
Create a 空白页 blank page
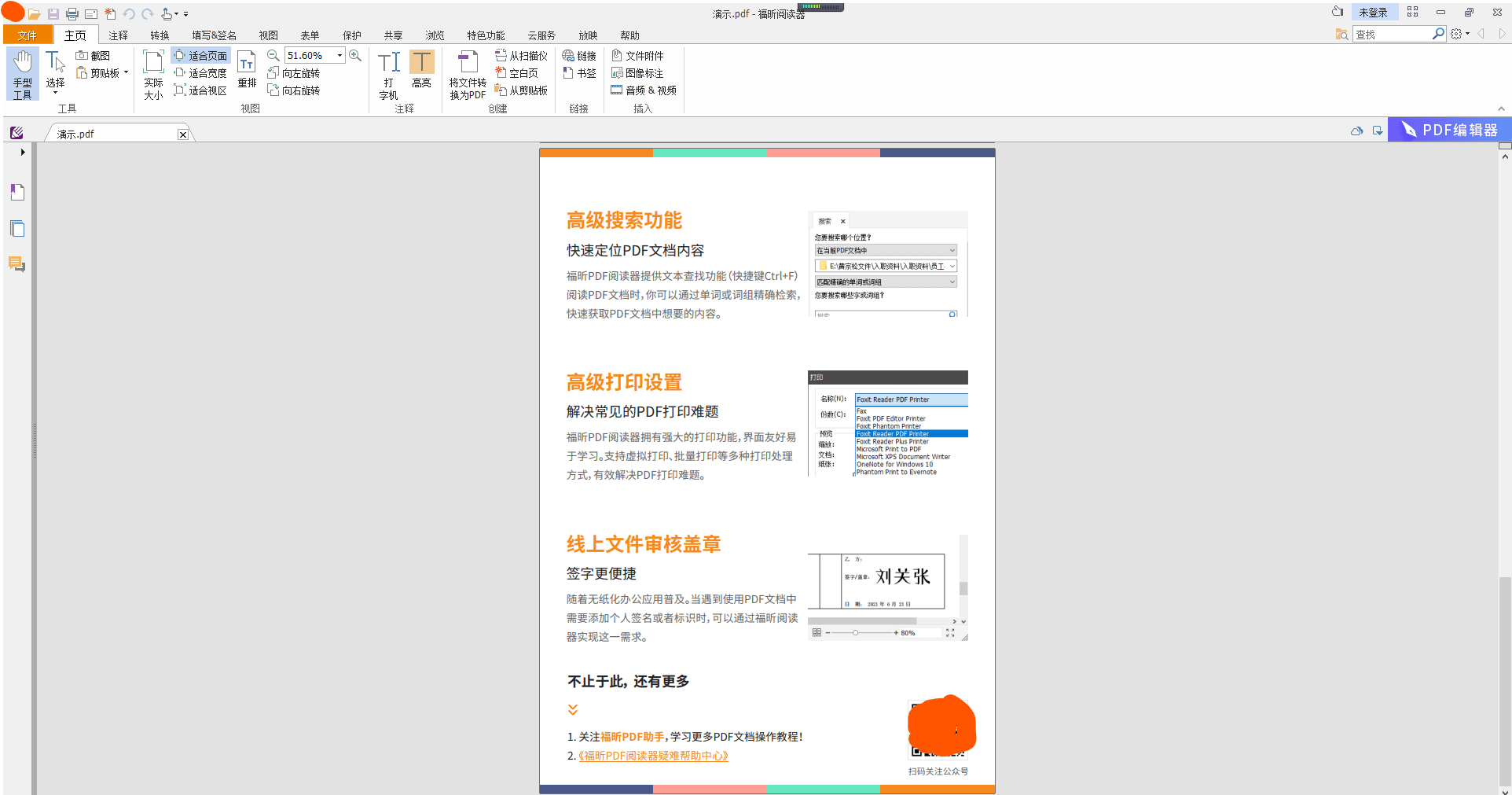click(x=516, y=73)
